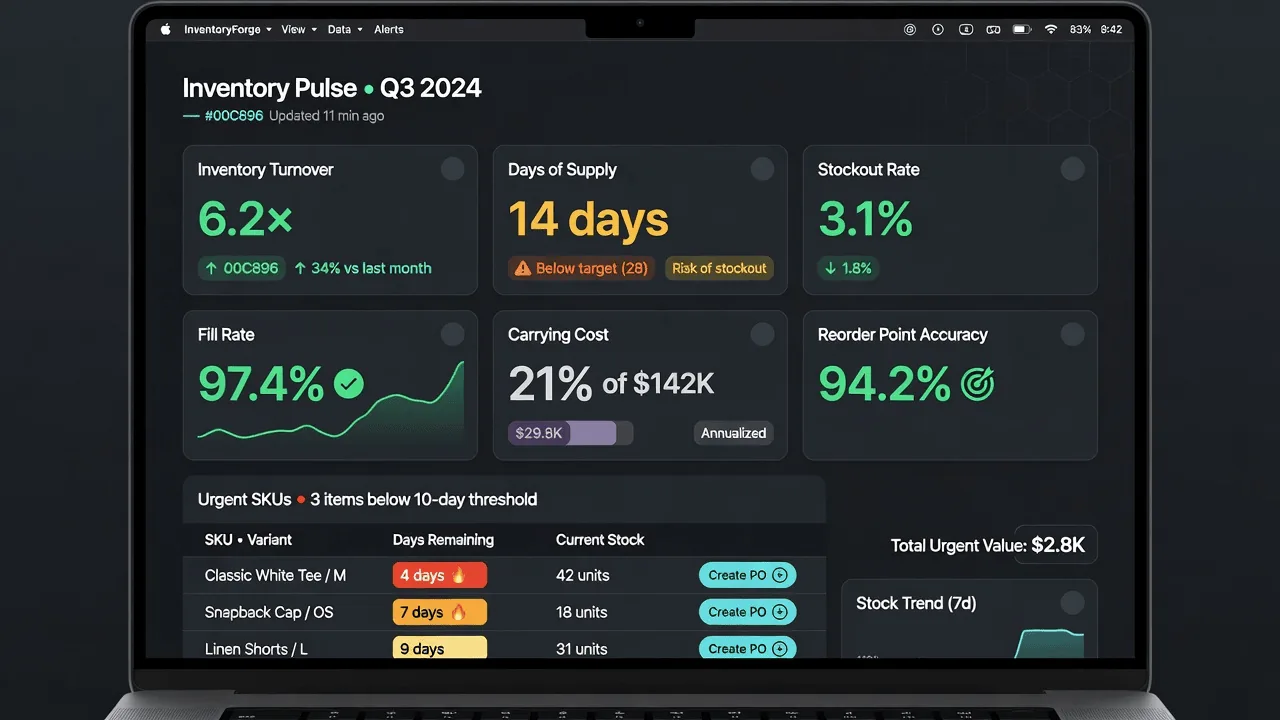Click the $2.8K total urgent value box
This screenshot has height=720, width=1280.
point(1056,546)
